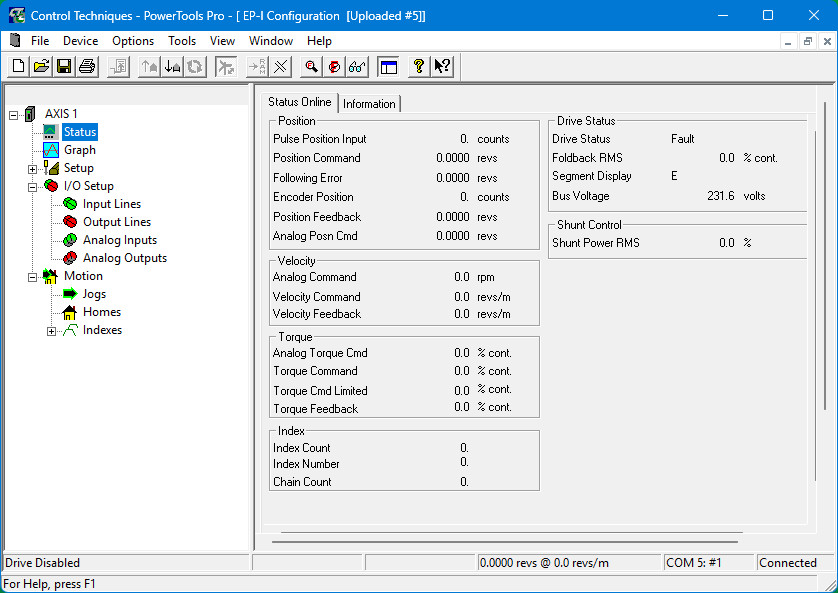Select AXIS 1 root node

point(61,114)
